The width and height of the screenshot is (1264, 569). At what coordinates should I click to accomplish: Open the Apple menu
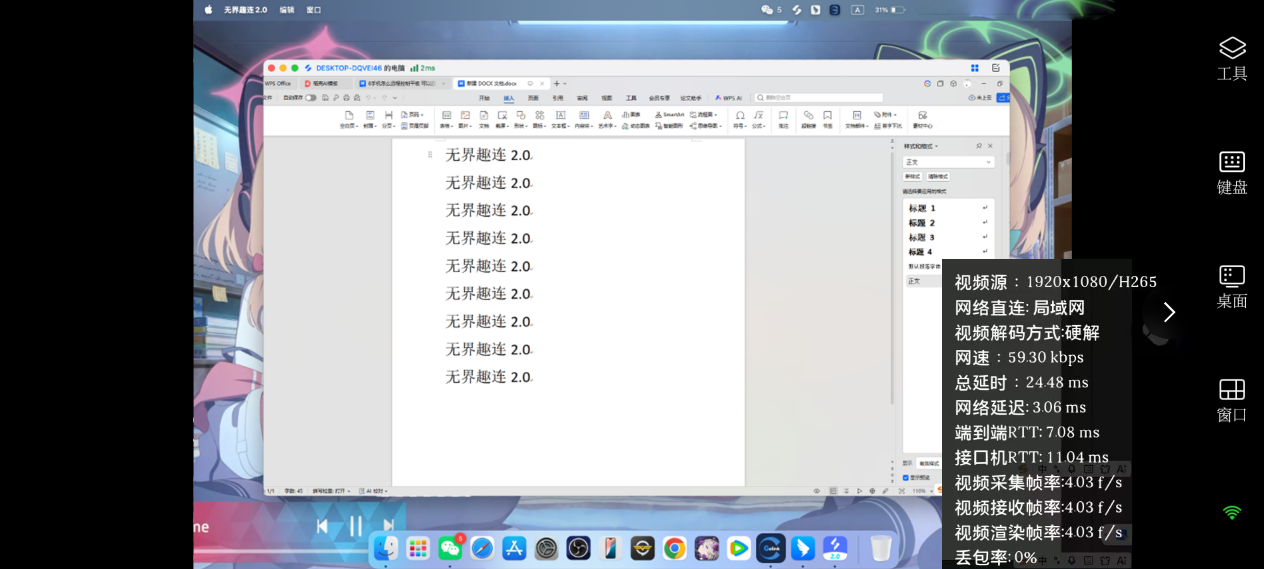point(209,9)
